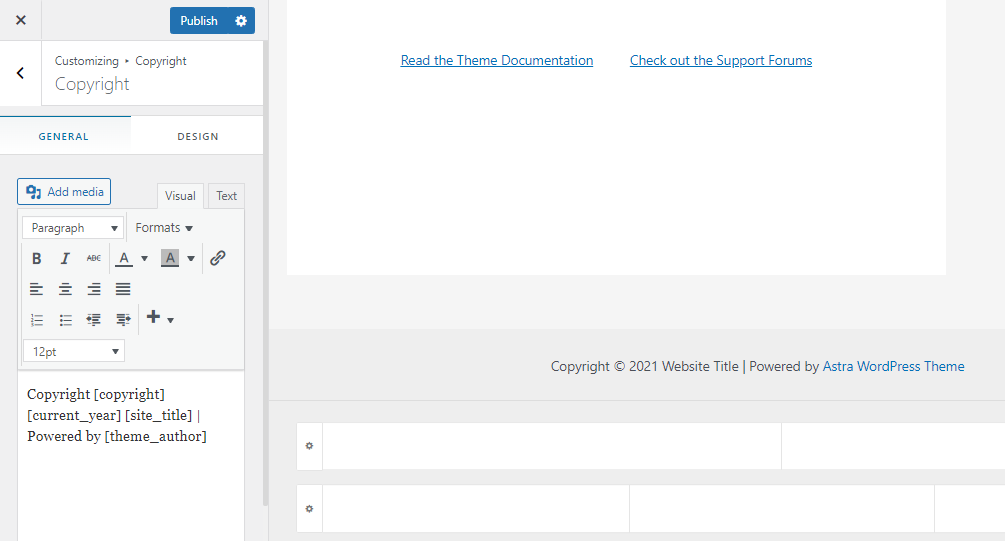Click the Add media button
The image size is (1005, 541).
point(64,192)
